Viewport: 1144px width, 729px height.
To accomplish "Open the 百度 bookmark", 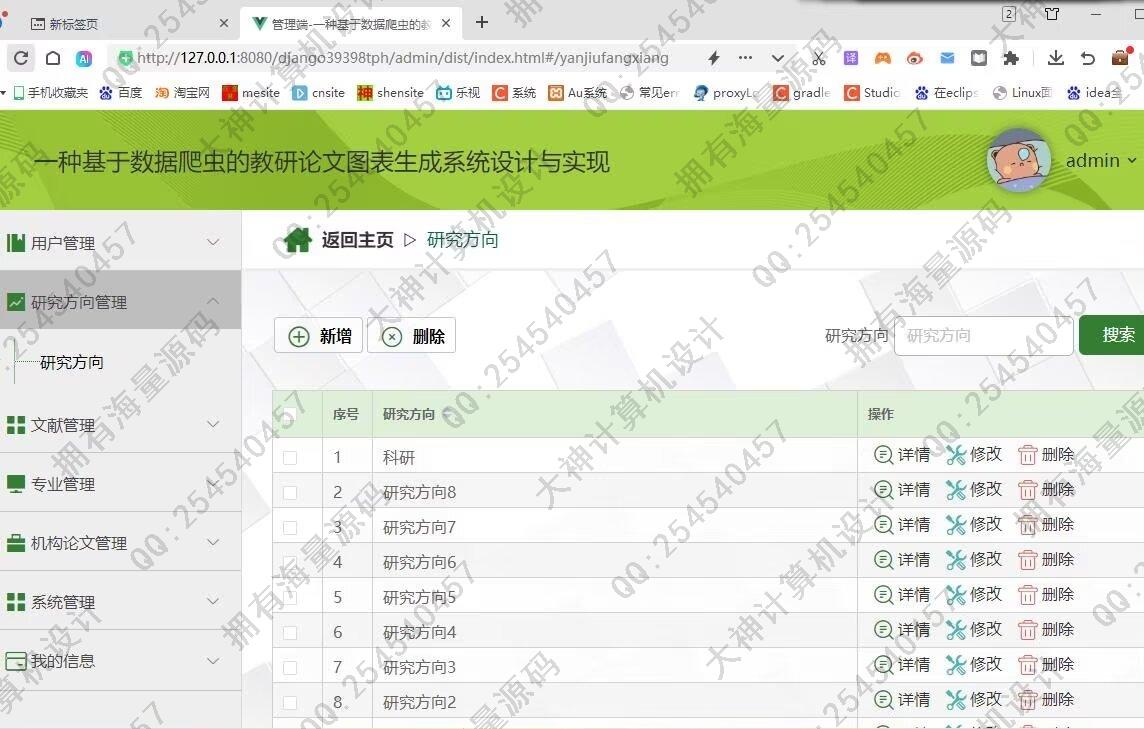I will pos(121,93).
